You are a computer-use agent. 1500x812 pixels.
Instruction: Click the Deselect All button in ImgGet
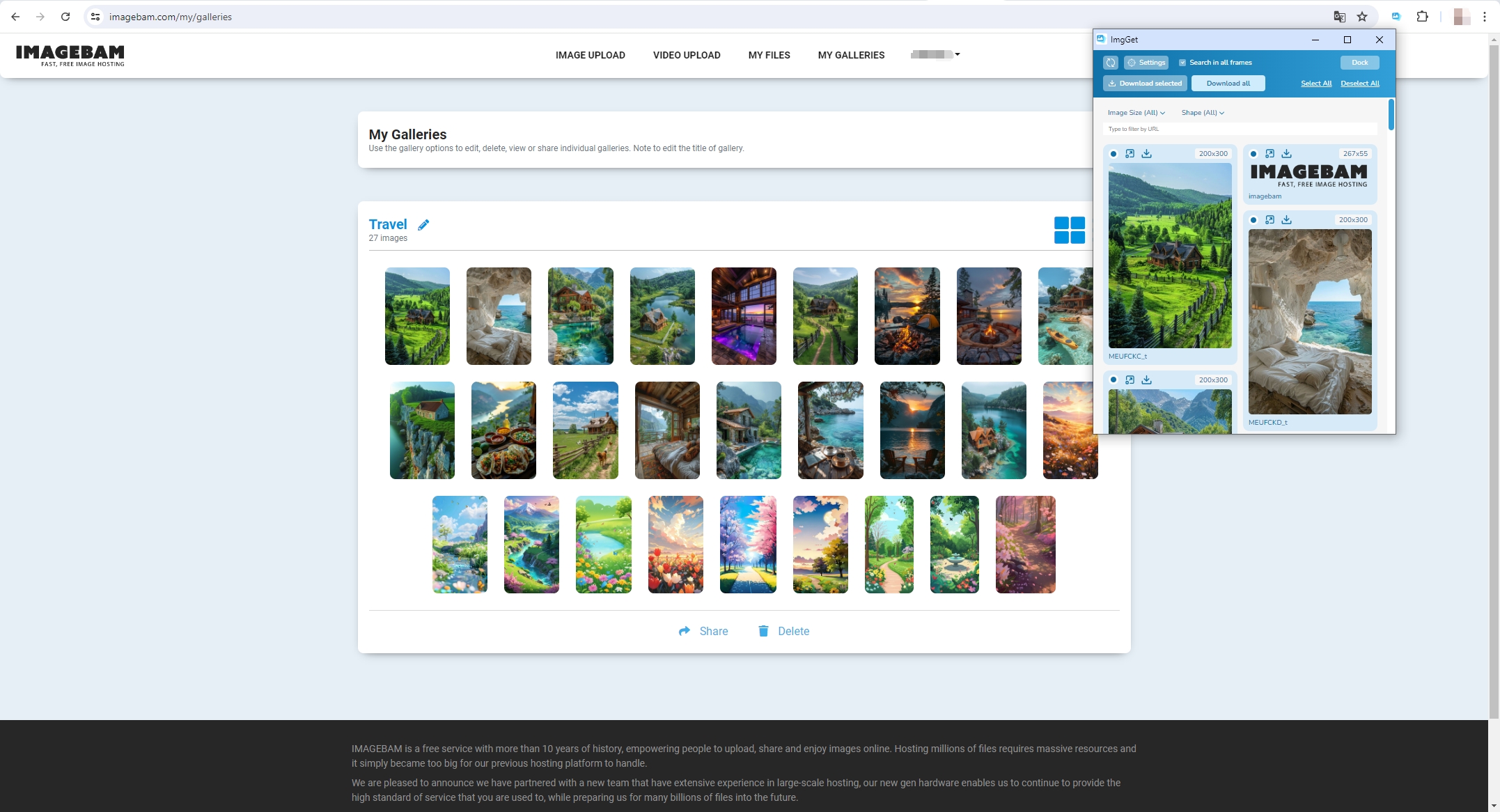pos(1360,83)
